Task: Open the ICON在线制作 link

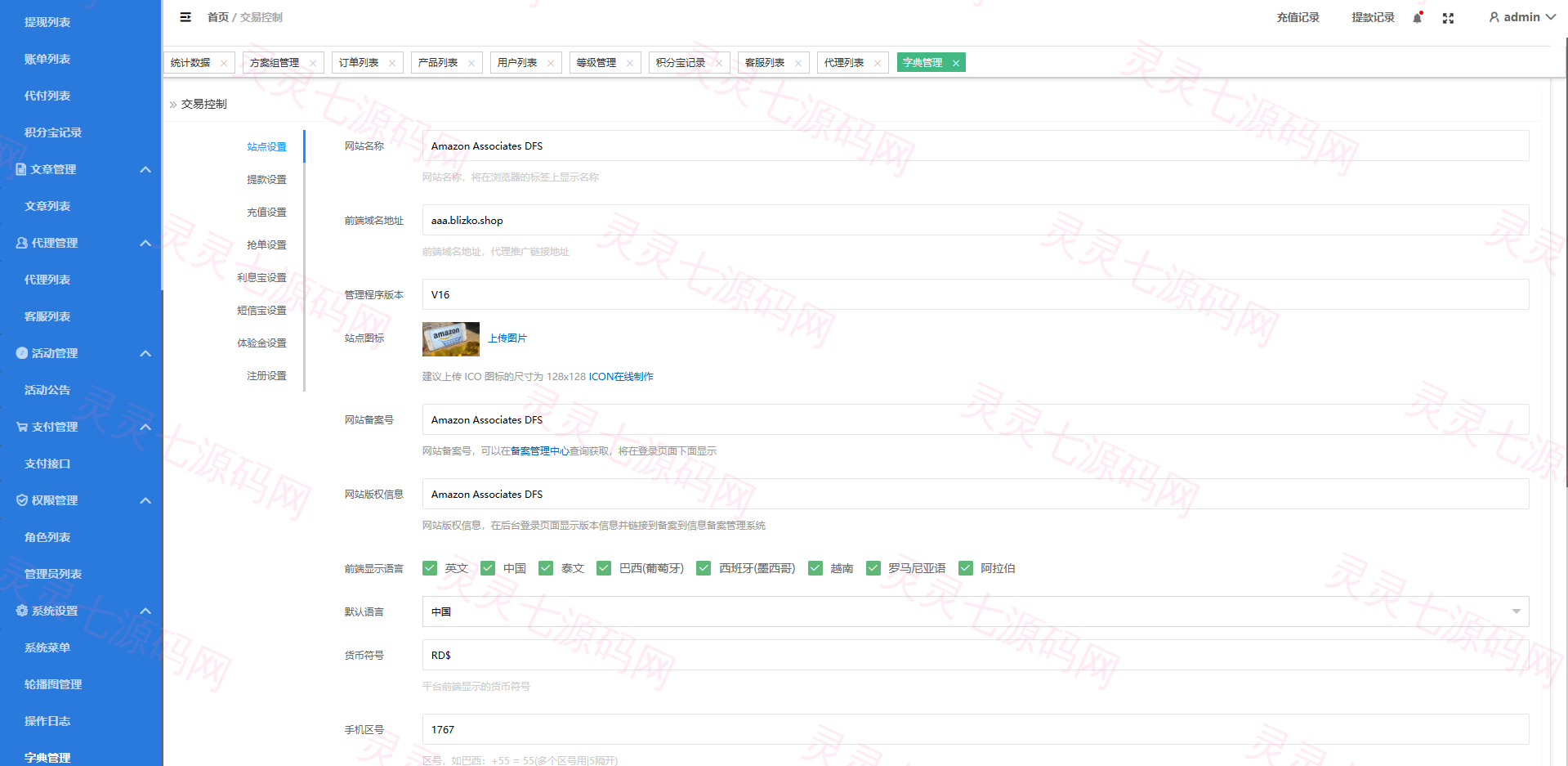Action: (621, 377)
